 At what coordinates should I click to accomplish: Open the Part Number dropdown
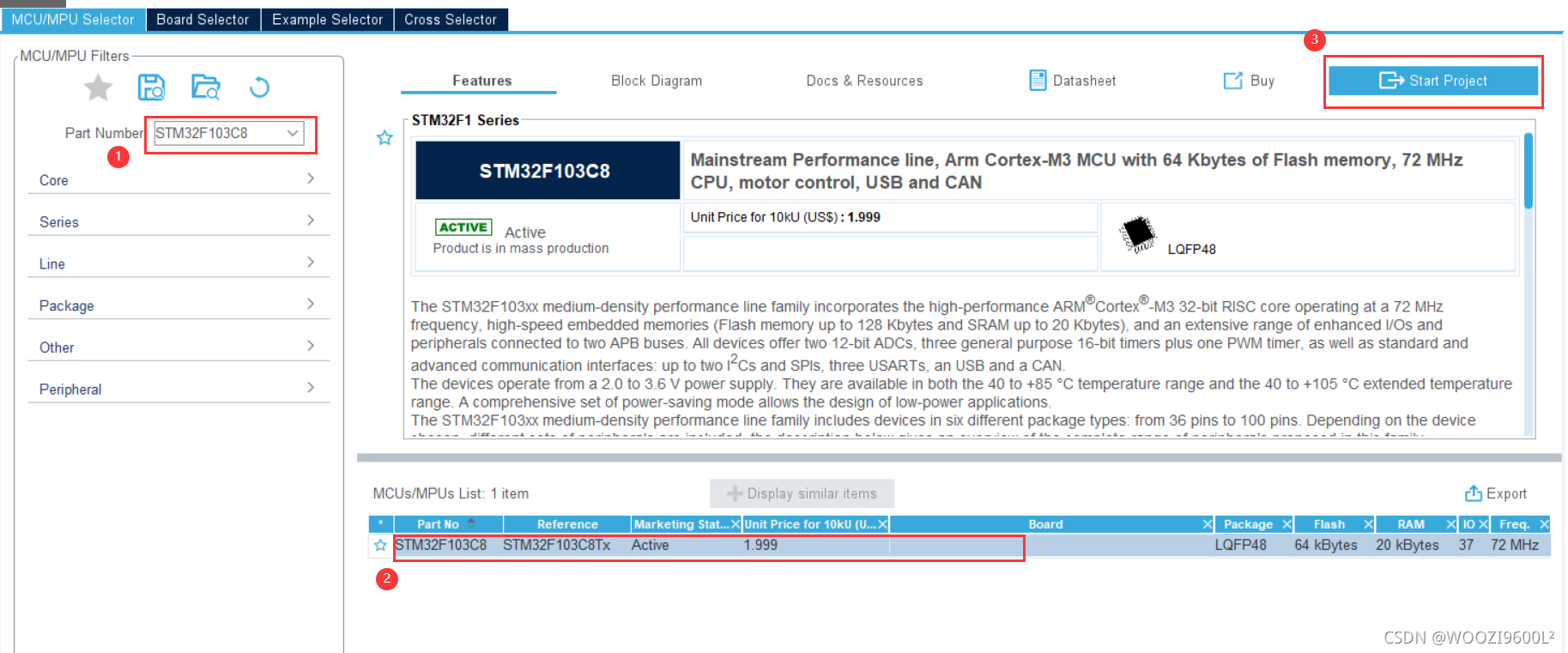coord(293,133)
